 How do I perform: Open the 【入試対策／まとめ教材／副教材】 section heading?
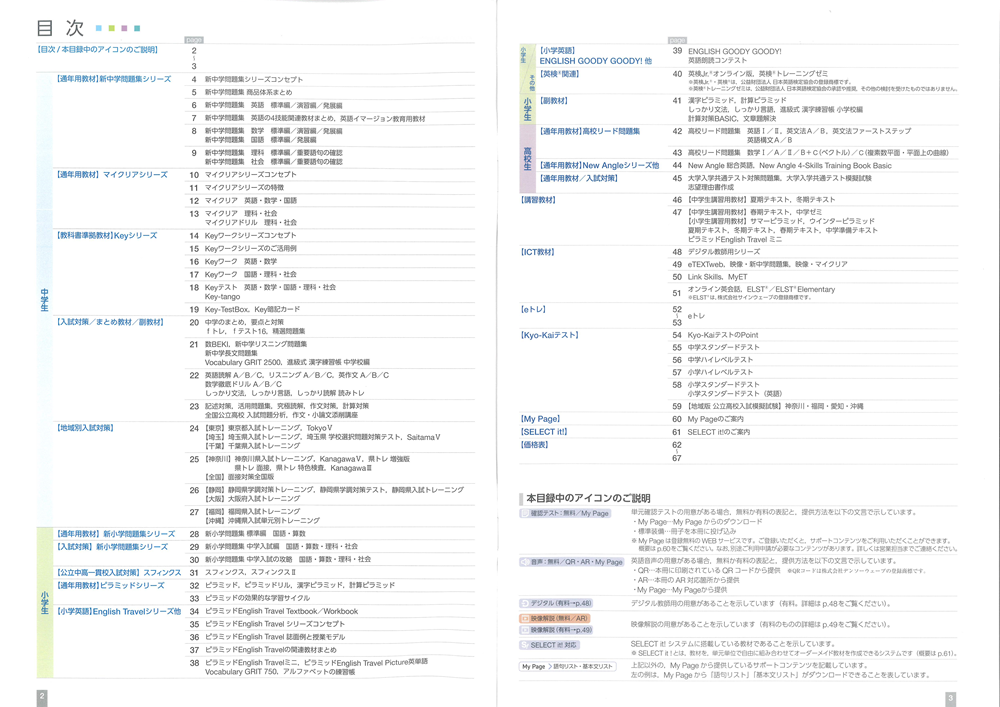(110, 323)
